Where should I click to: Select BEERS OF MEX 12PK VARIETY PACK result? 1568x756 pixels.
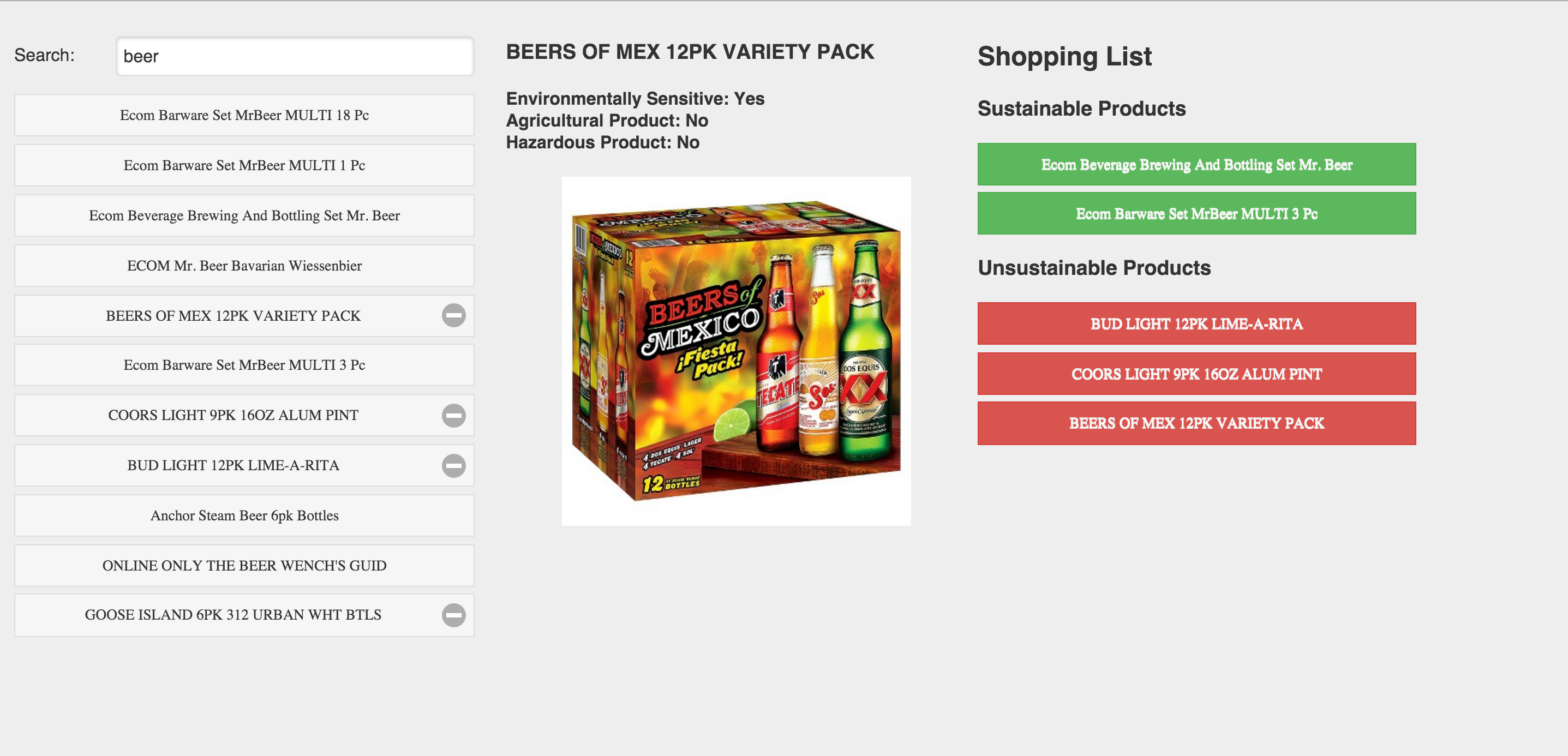tap(233, 315)
